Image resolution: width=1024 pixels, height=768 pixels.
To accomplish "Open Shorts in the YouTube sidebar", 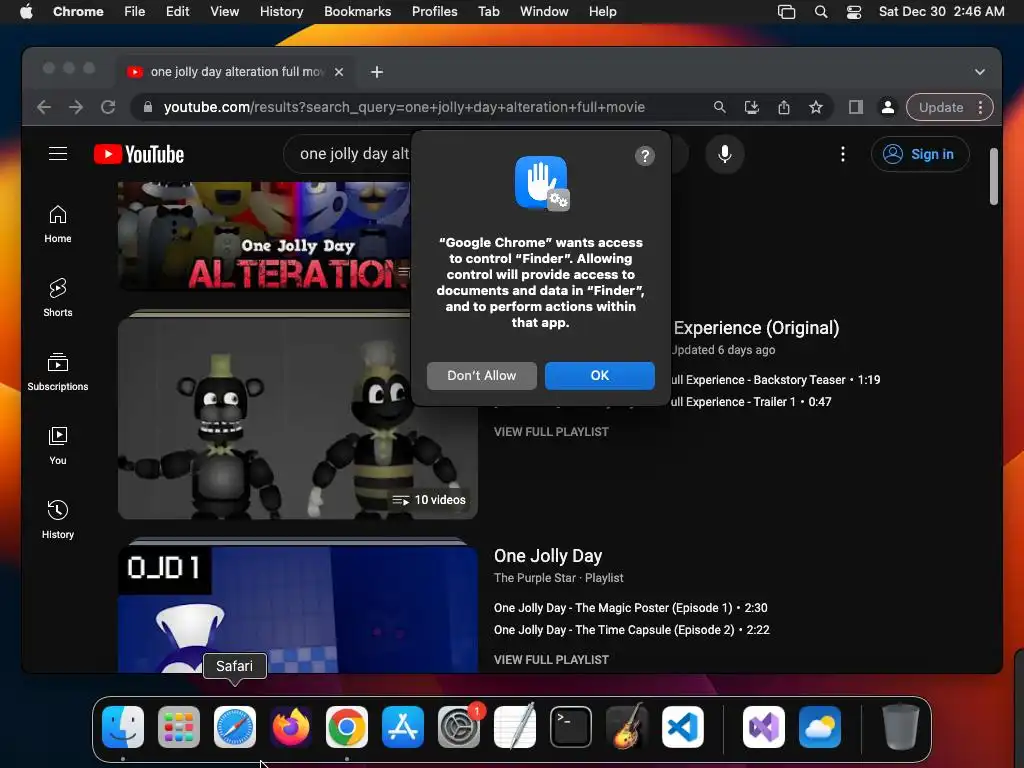I will [57, 298].
